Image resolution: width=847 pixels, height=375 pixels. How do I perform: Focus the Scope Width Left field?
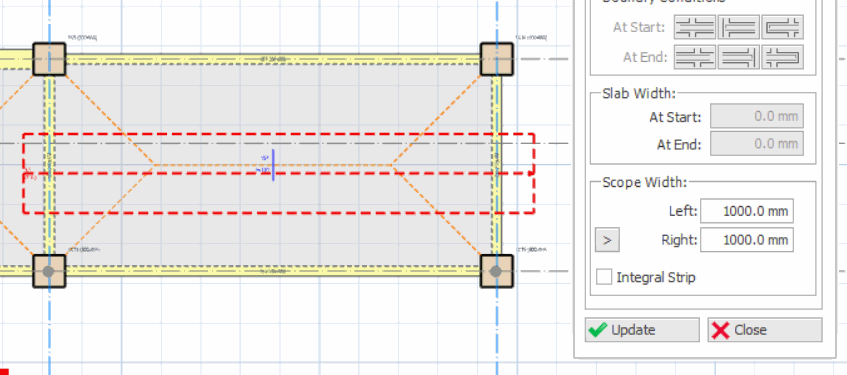click(x=747, y=211)
